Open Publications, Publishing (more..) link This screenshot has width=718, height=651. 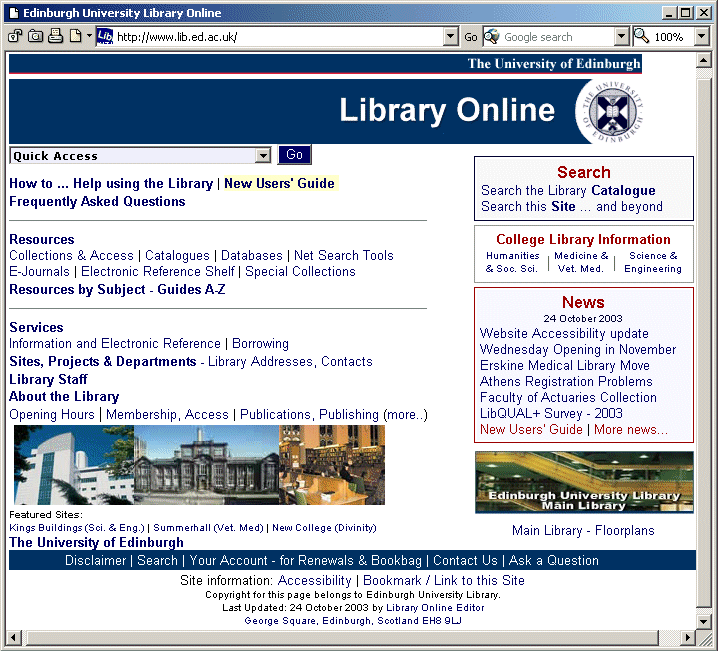tap(334, 414)
